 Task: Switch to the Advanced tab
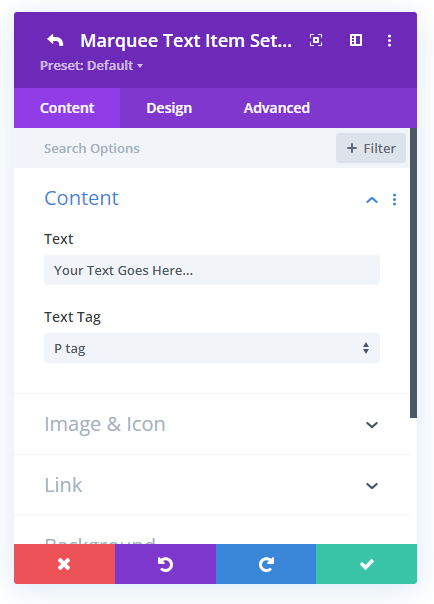(276, 108)
